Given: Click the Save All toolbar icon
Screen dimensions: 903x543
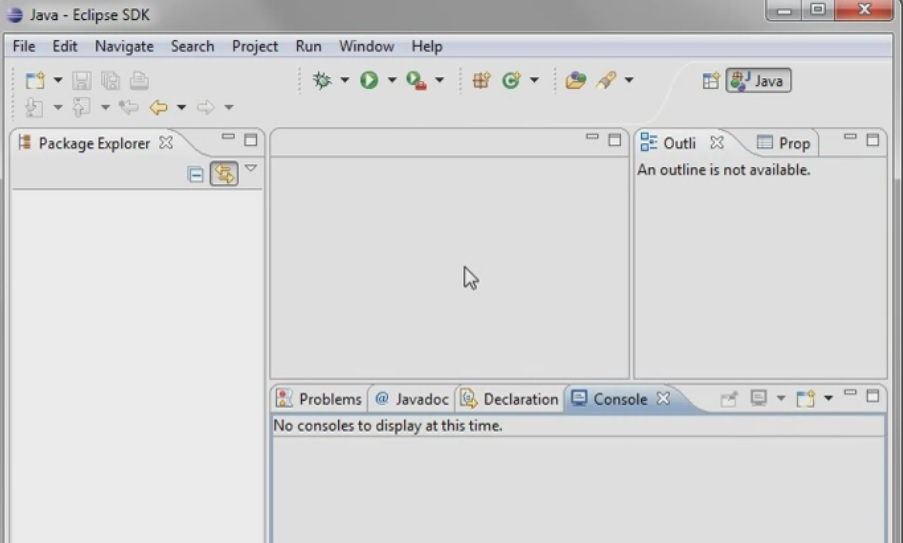Looking at the screenshot, I should point(110,80).
